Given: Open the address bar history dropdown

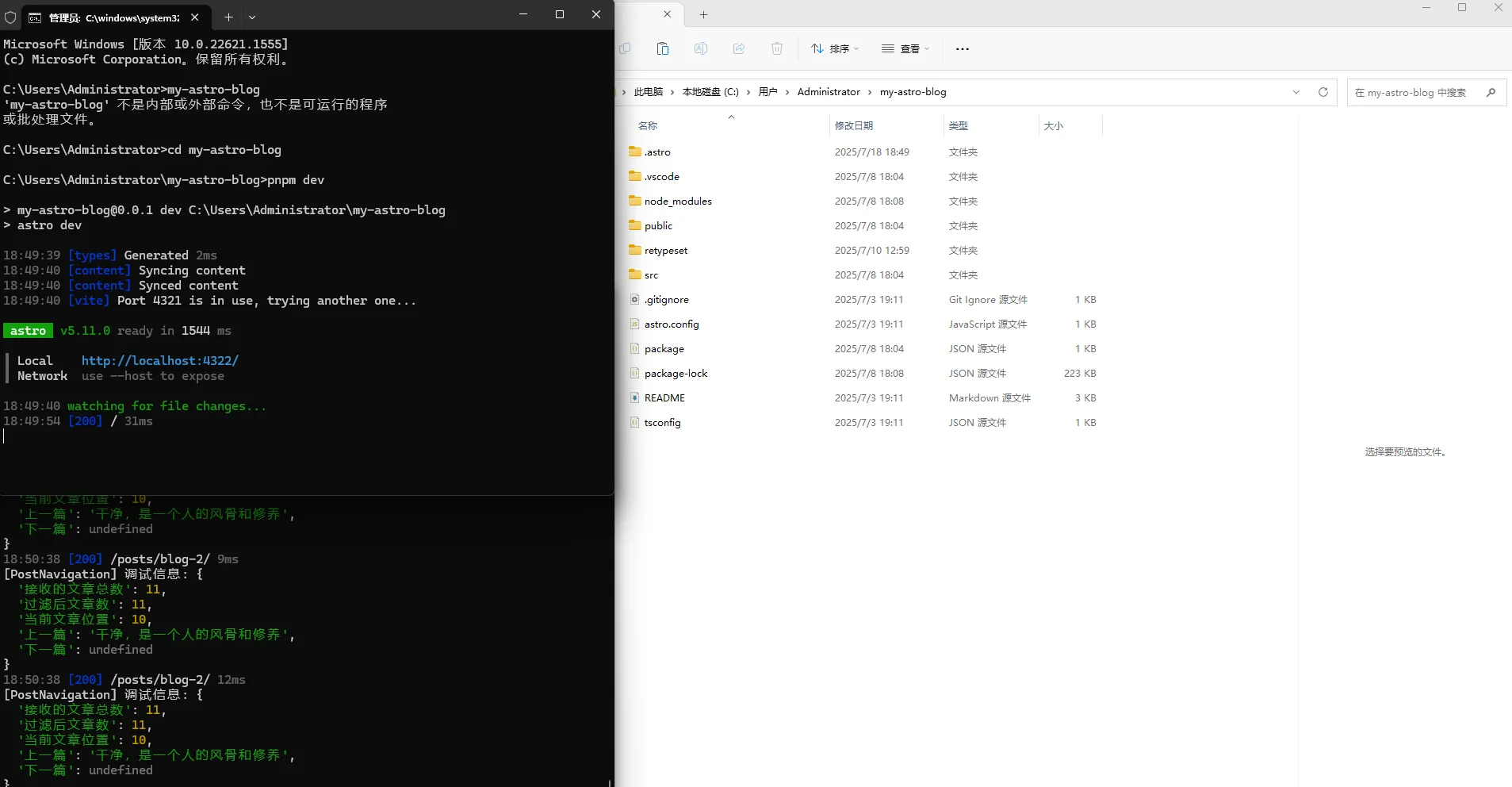Looking at the screenshot, I should tap(1296, 92).
